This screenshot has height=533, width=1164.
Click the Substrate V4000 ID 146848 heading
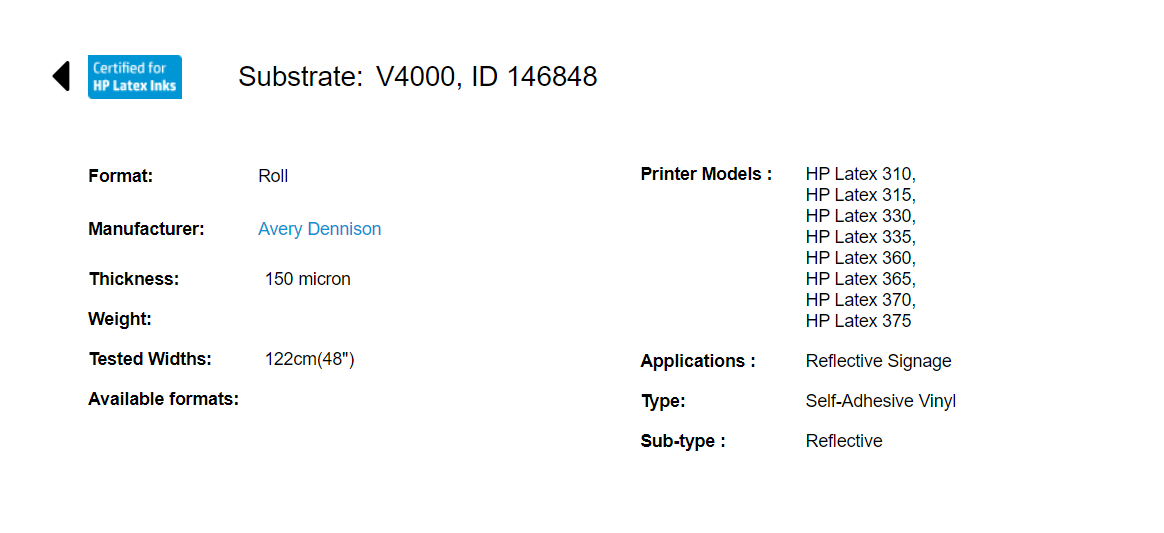pyautogui.click(x=418, y=76)
